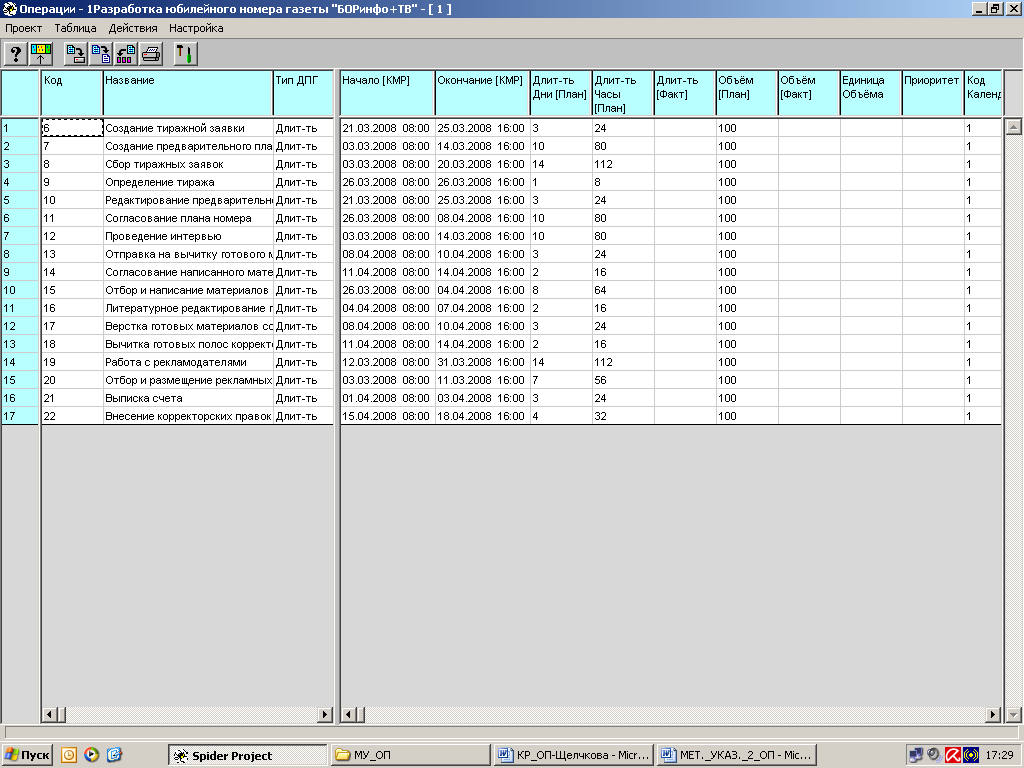Click end date cell 18.04.2008 16:00
This screenshot has height=768, width=1024.
coord(483,416)
